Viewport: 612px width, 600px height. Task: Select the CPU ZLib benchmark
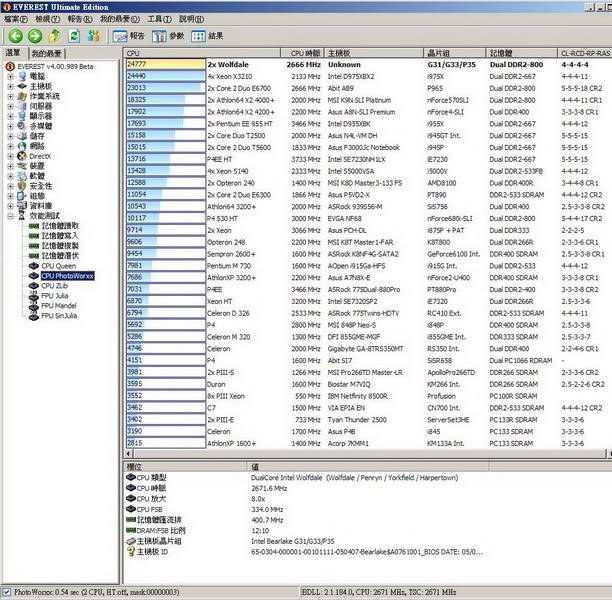pos(55,286)
